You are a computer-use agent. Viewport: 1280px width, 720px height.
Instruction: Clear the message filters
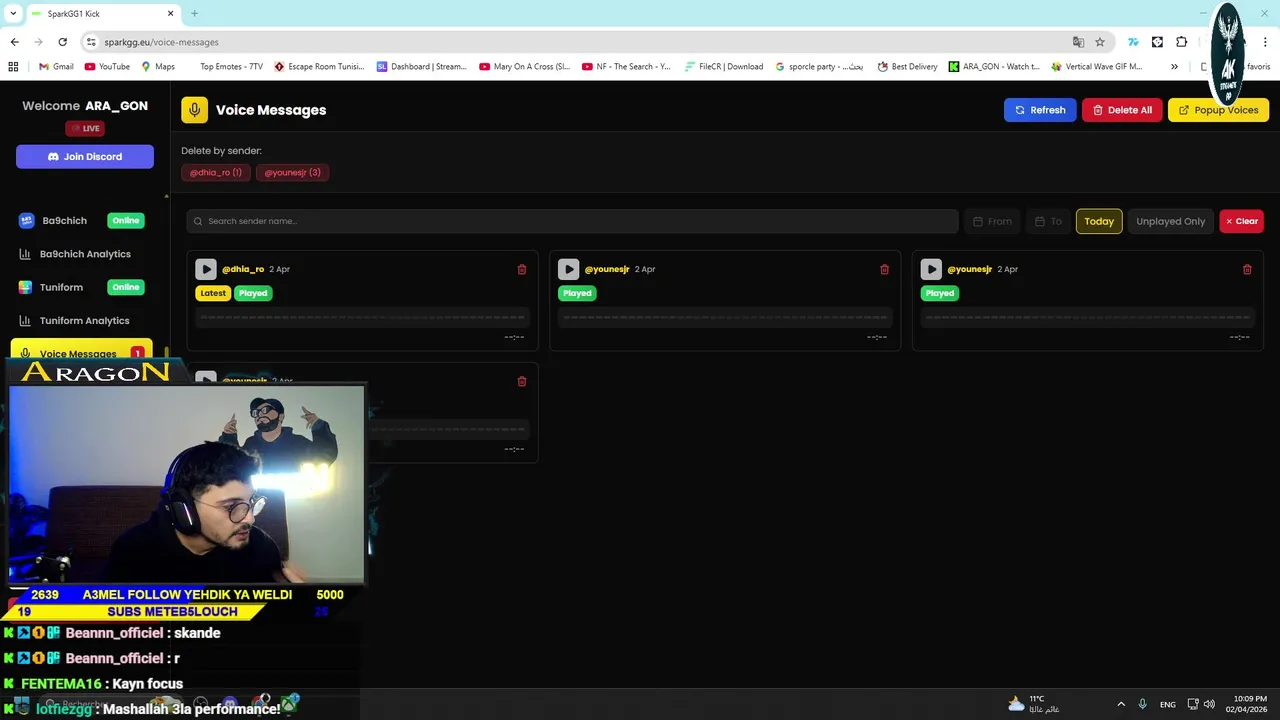click(1241, 221)
